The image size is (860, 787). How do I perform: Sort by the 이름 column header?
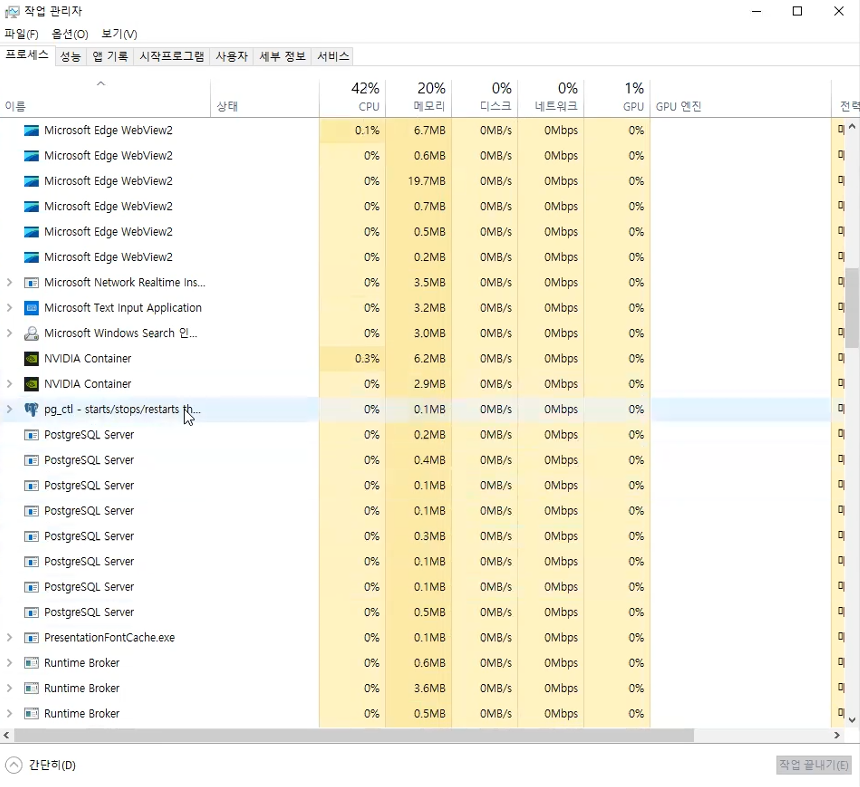(x=105, y=99)
